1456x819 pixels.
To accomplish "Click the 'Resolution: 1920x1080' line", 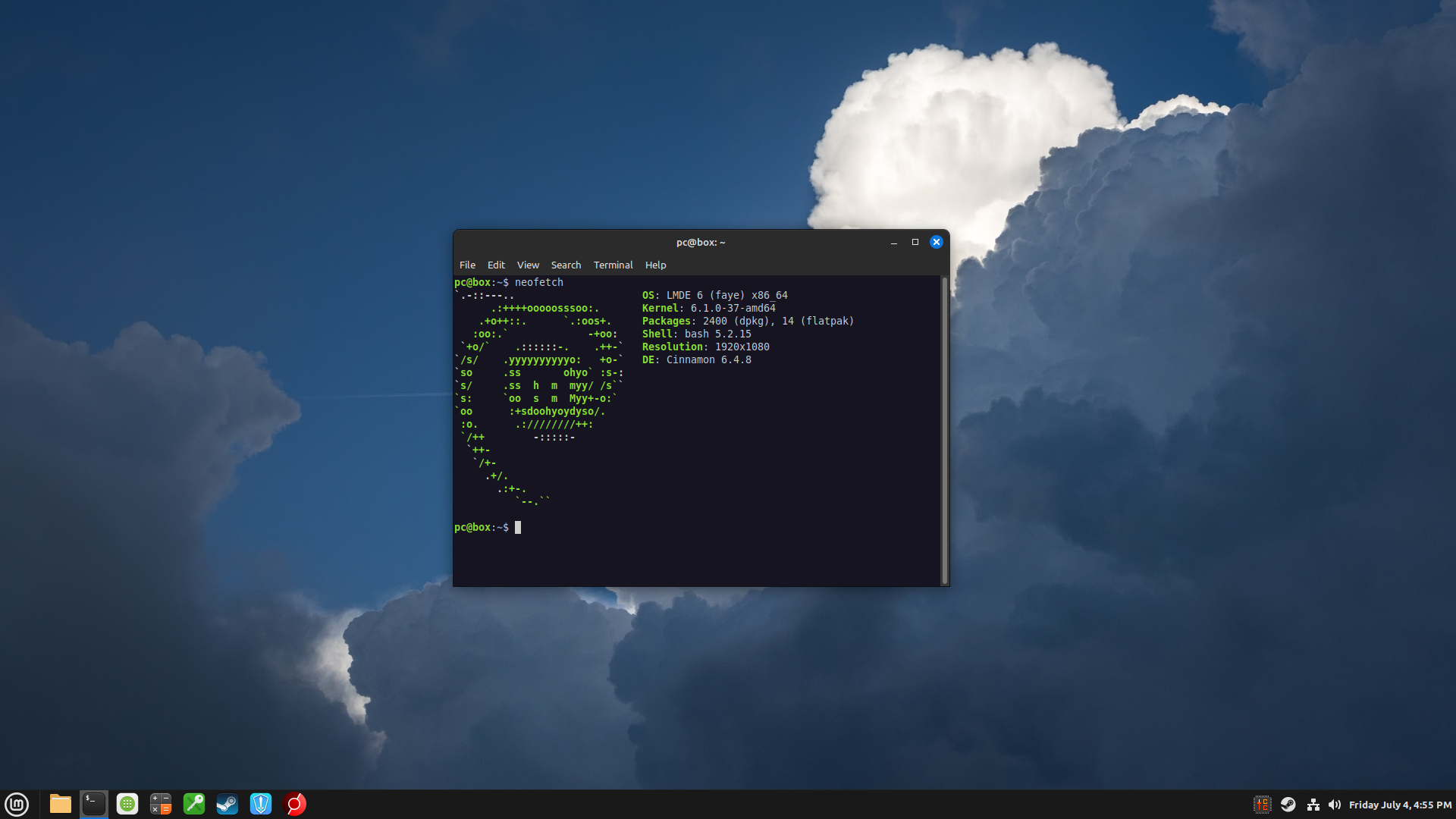I will 706,347.
